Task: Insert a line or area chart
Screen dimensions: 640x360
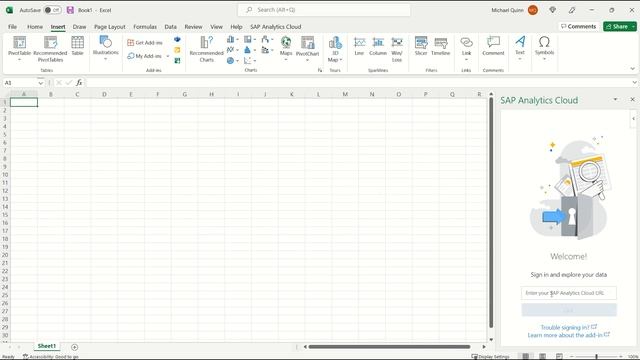Action: (x=233, y=50)
